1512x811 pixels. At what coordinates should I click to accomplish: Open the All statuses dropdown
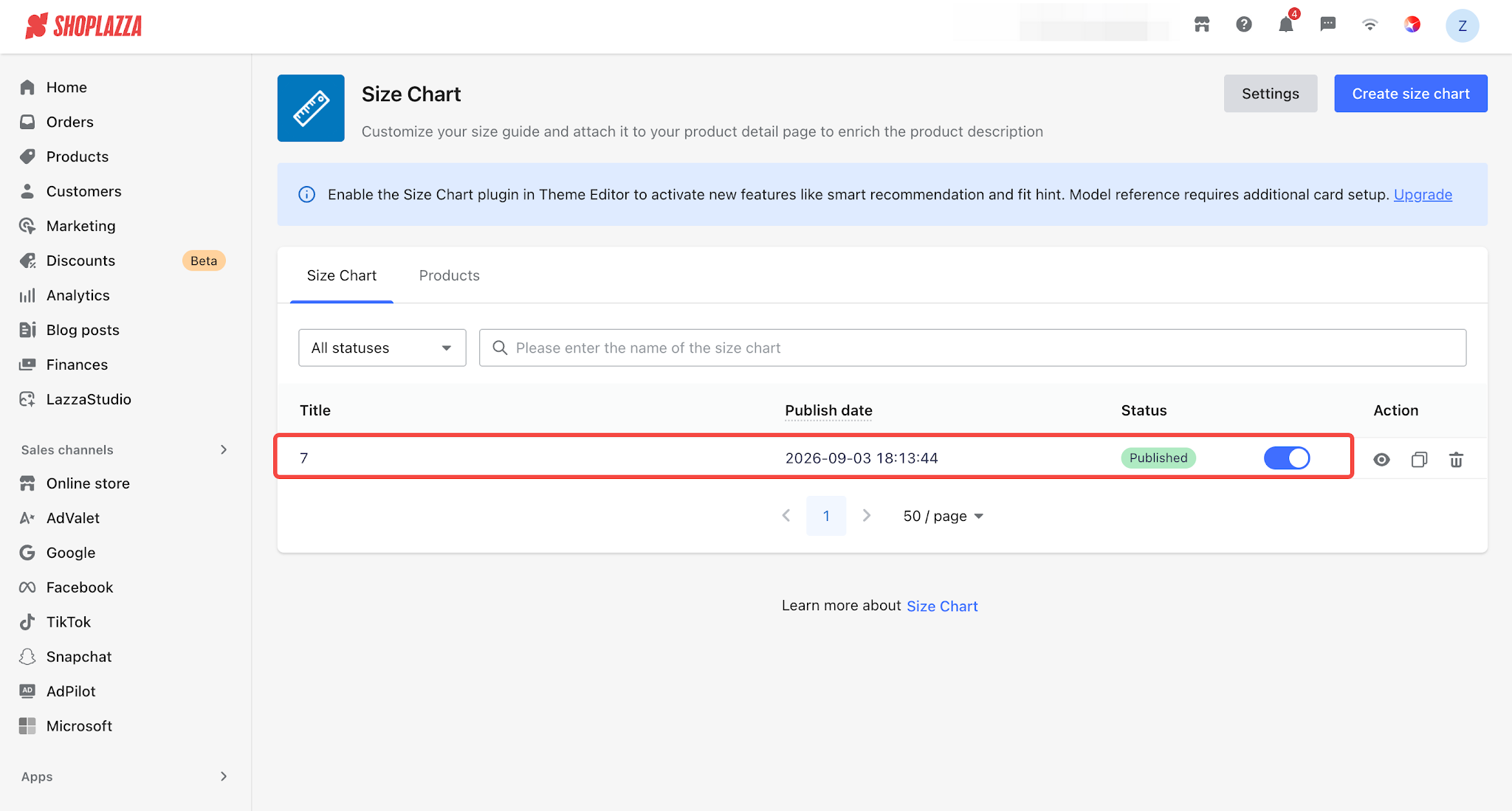[382, 348]
